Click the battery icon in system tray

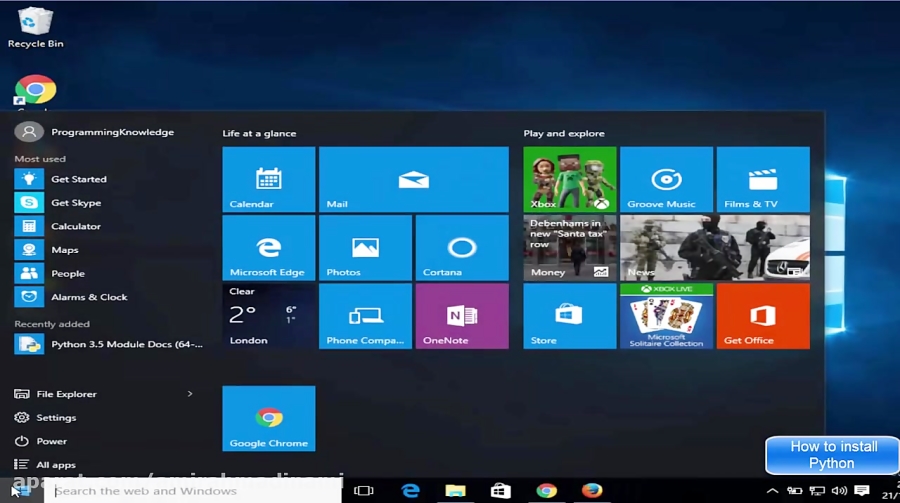pos(794,491)
